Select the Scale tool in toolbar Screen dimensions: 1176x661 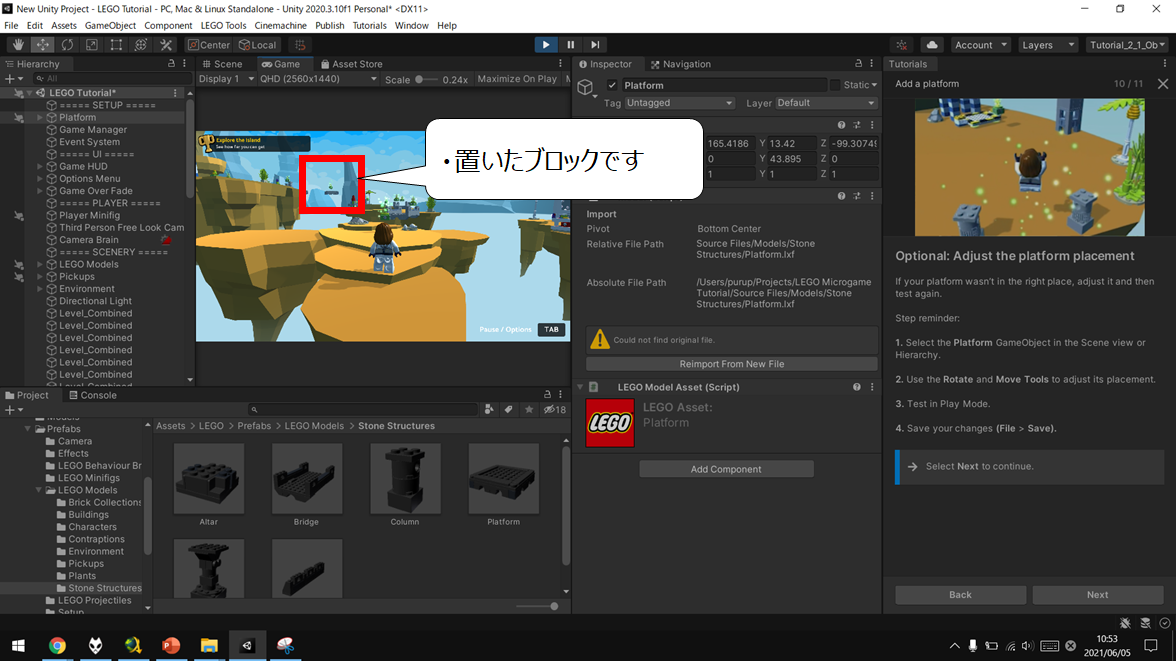tap(92, 45)
